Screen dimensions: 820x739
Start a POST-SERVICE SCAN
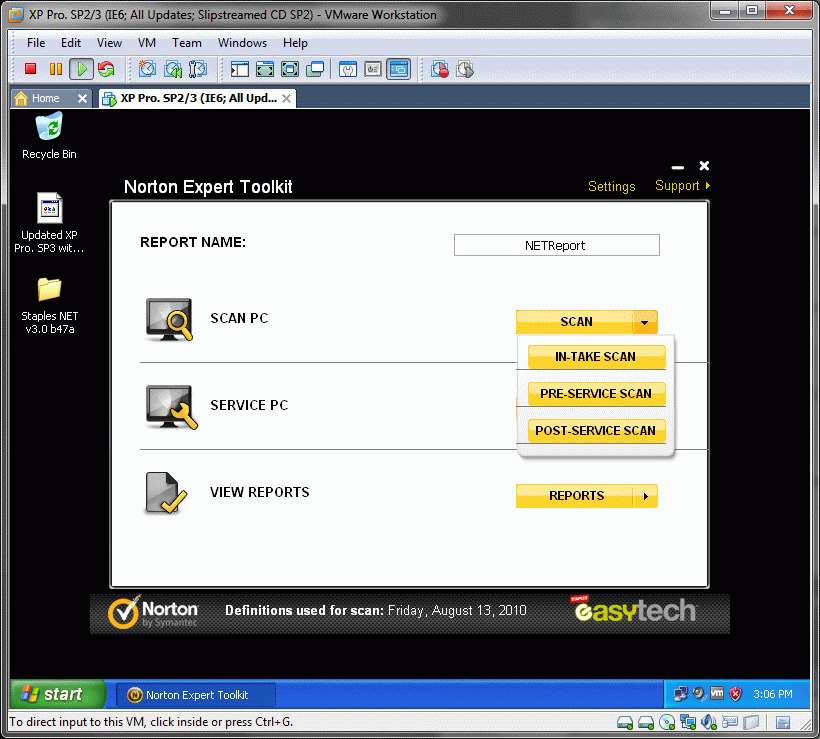596,430
